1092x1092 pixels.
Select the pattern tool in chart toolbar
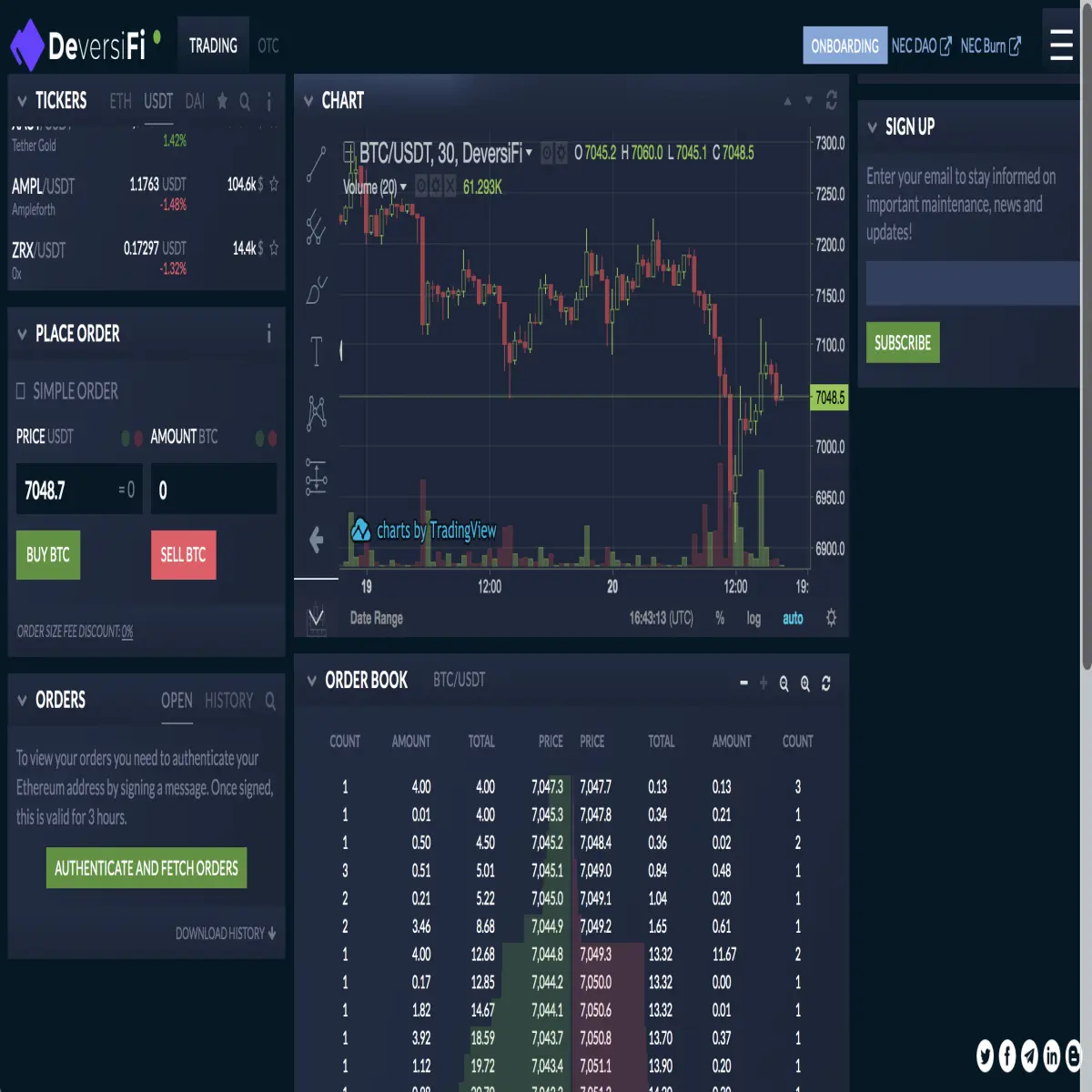pyautogui.click(x=316, y=413)
